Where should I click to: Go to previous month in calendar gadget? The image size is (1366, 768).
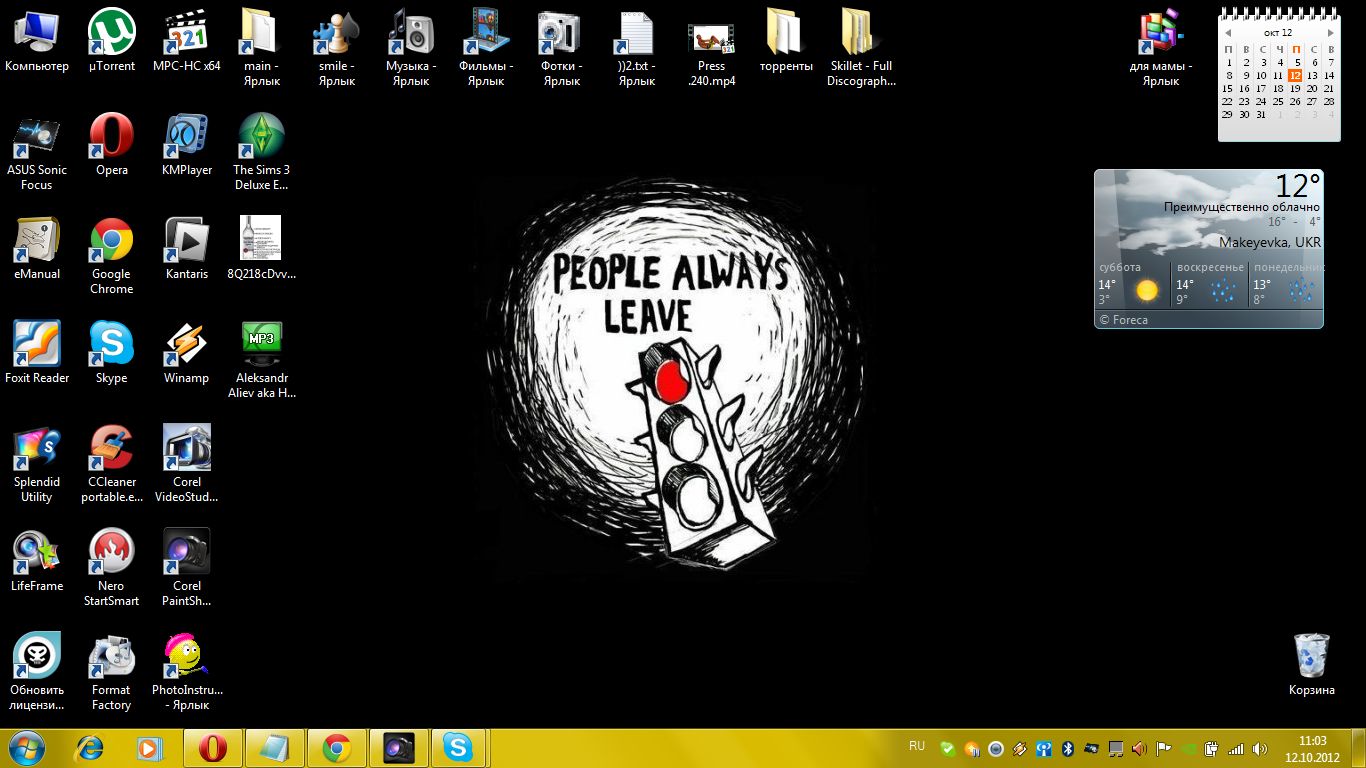(1226, 33)
